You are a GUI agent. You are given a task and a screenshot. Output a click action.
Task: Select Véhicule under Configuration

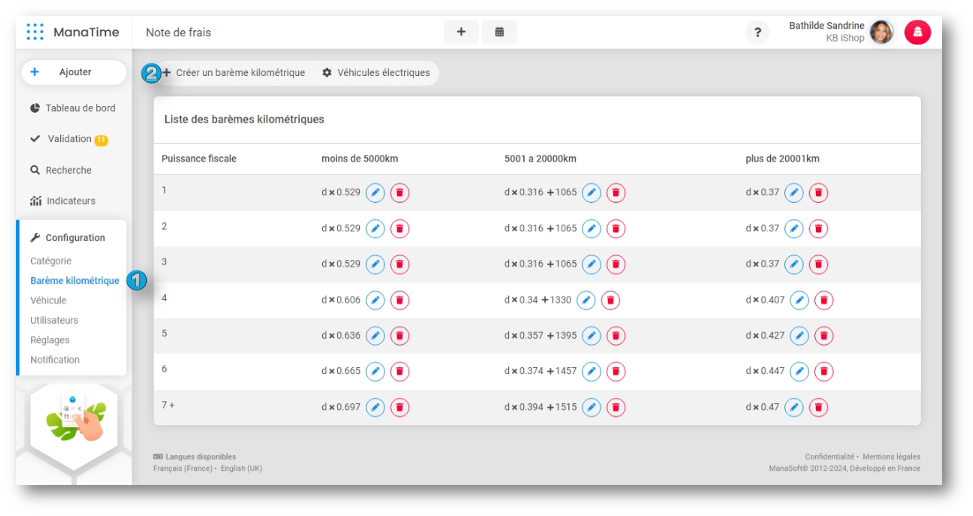pos(48,301)
